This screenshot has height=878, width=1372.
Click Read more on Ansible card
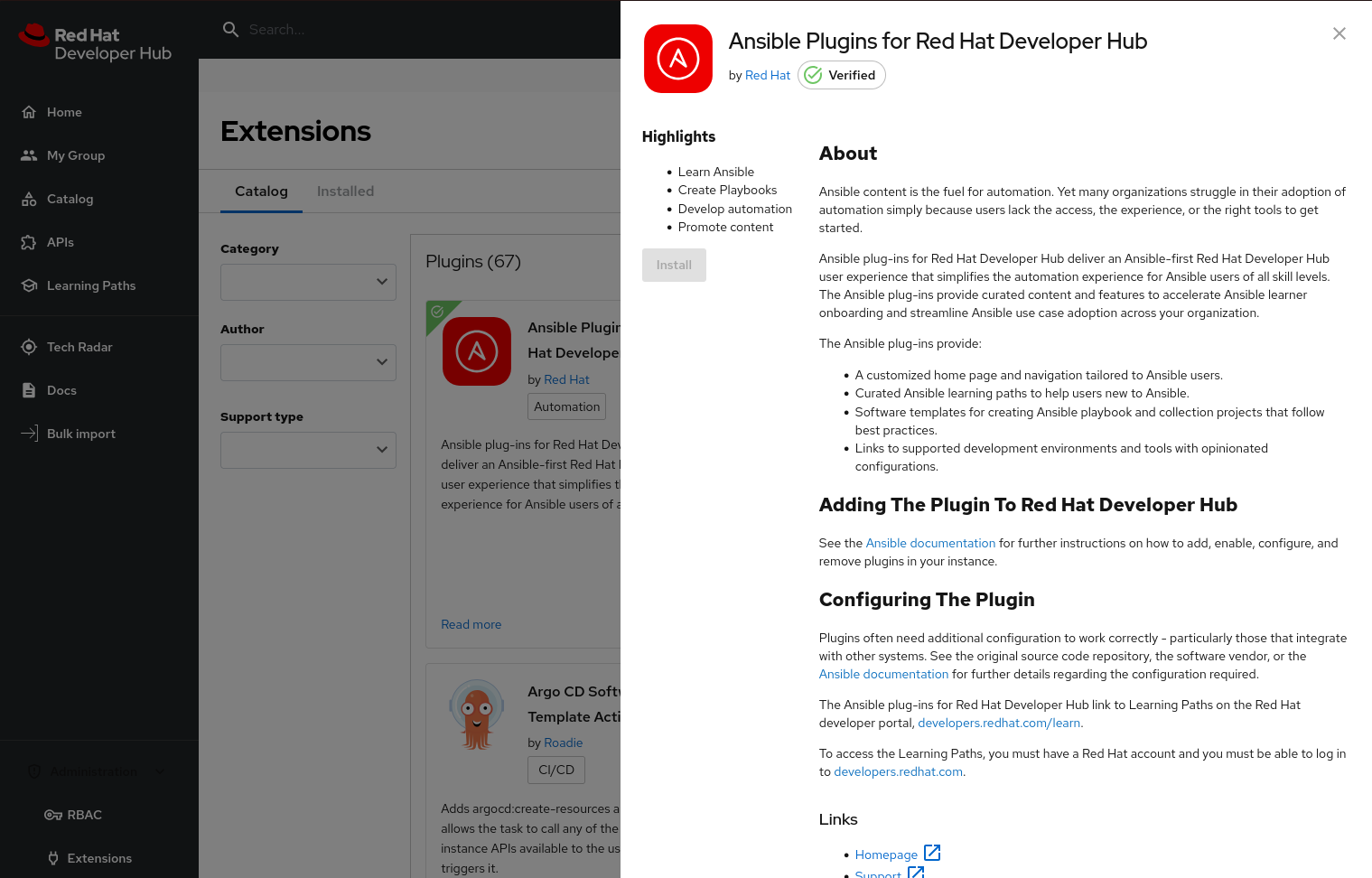471,624
